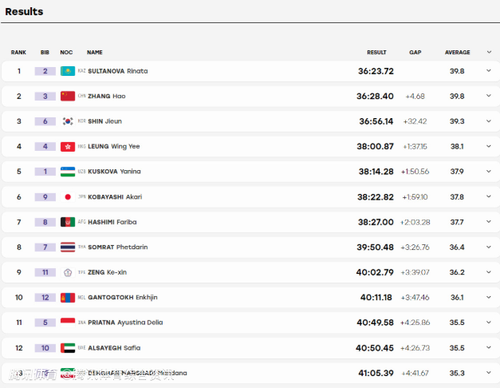
Task: Open athlete PRIATNA Ayustina Delia
Action: (x=125, y=322)
